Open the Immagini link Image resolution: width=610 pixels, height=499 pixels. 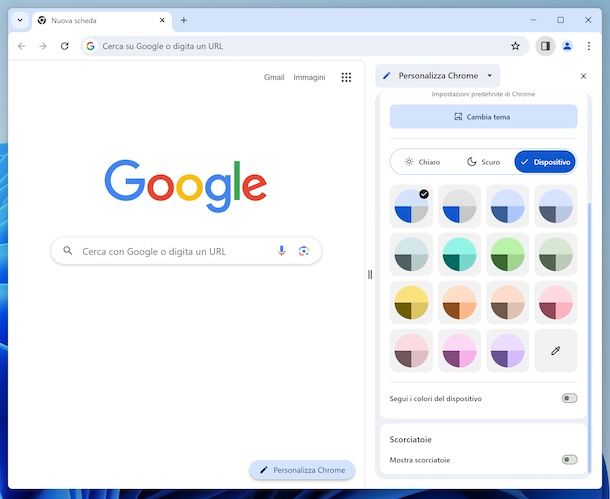tap(309, 77)
